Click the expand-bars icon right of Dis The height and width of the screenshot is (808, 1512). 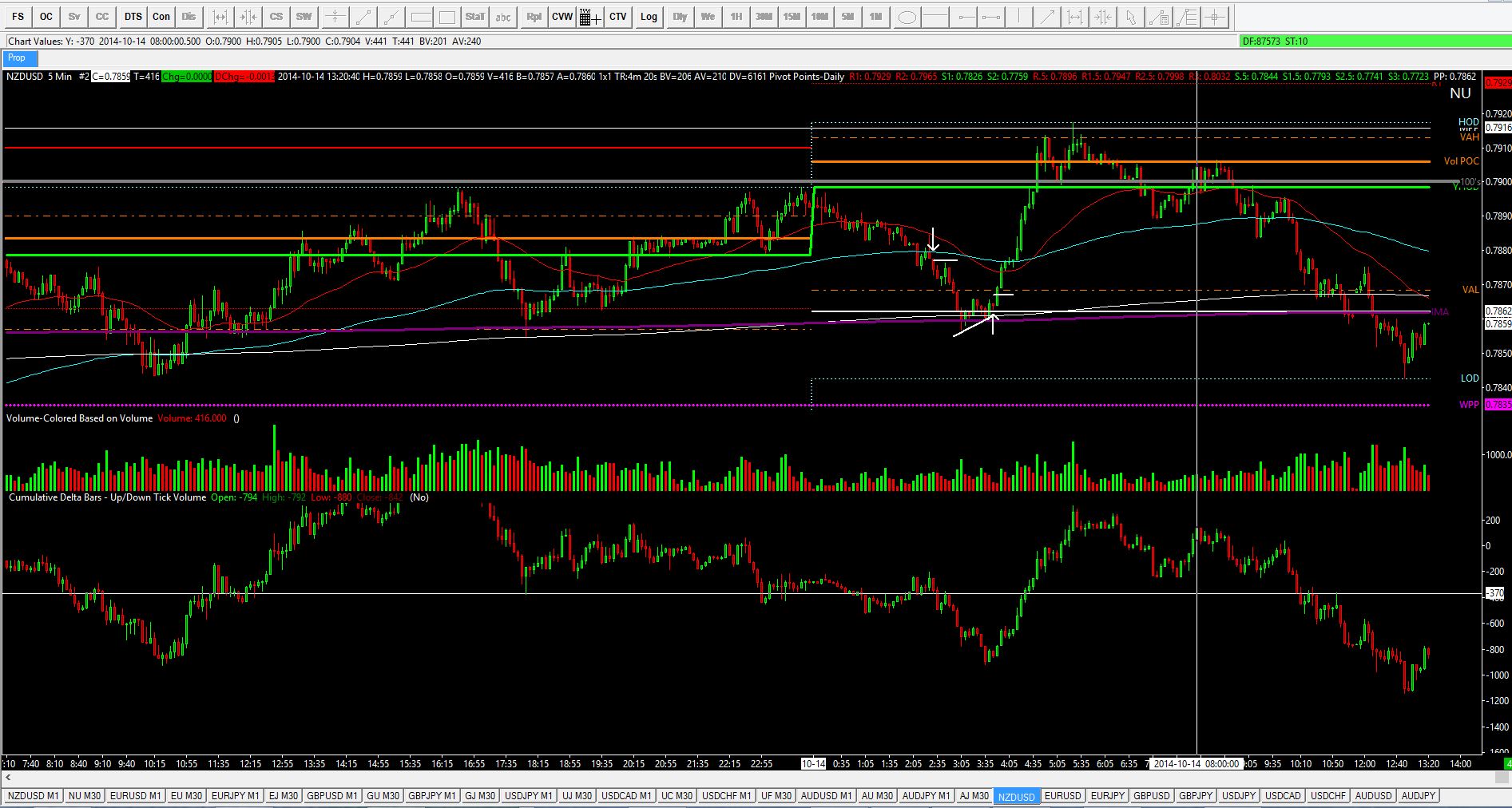click(x=220, y=17)
